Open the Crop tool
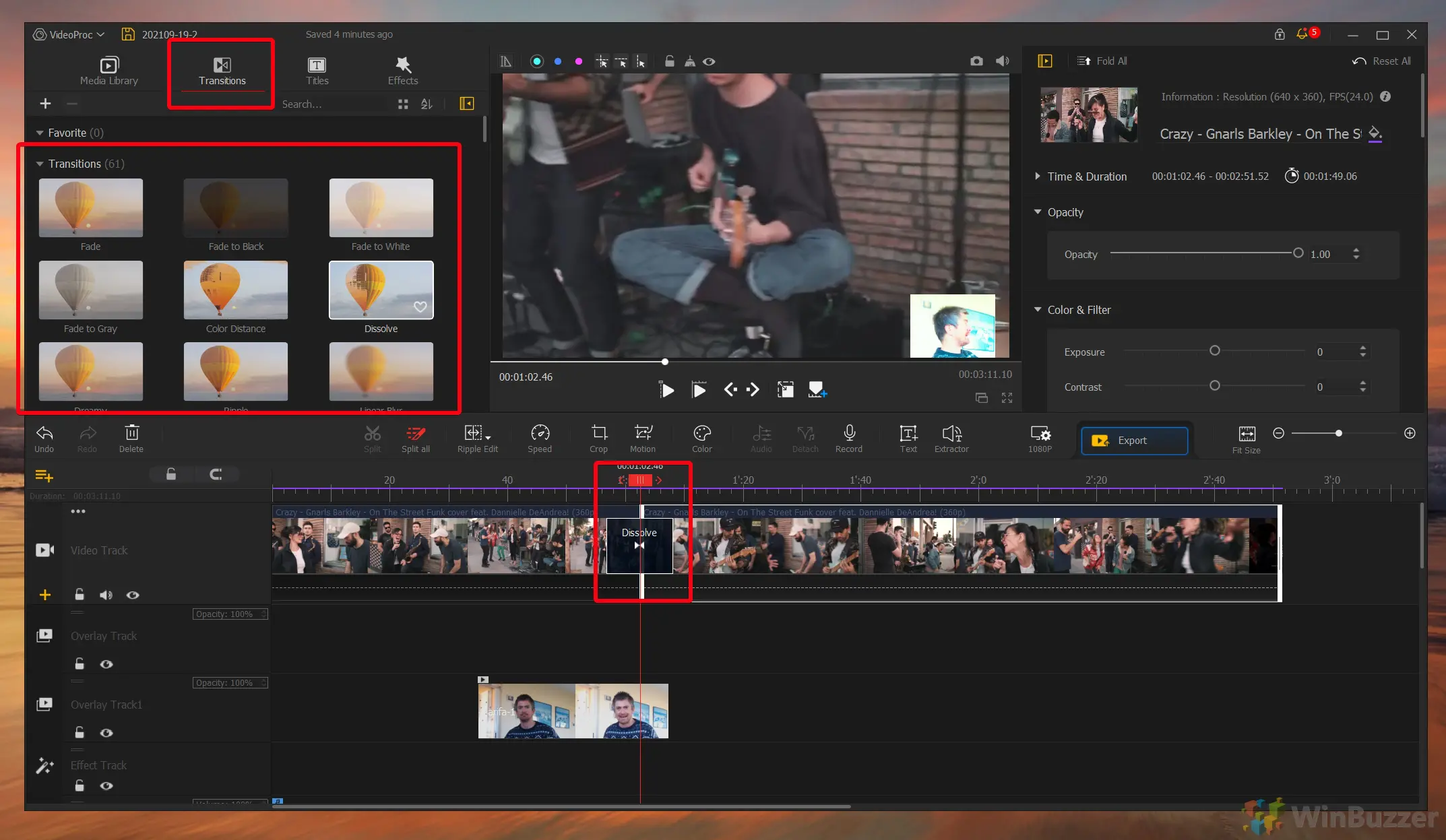This screenshot has width=1446, height=840. pos(598,438)
